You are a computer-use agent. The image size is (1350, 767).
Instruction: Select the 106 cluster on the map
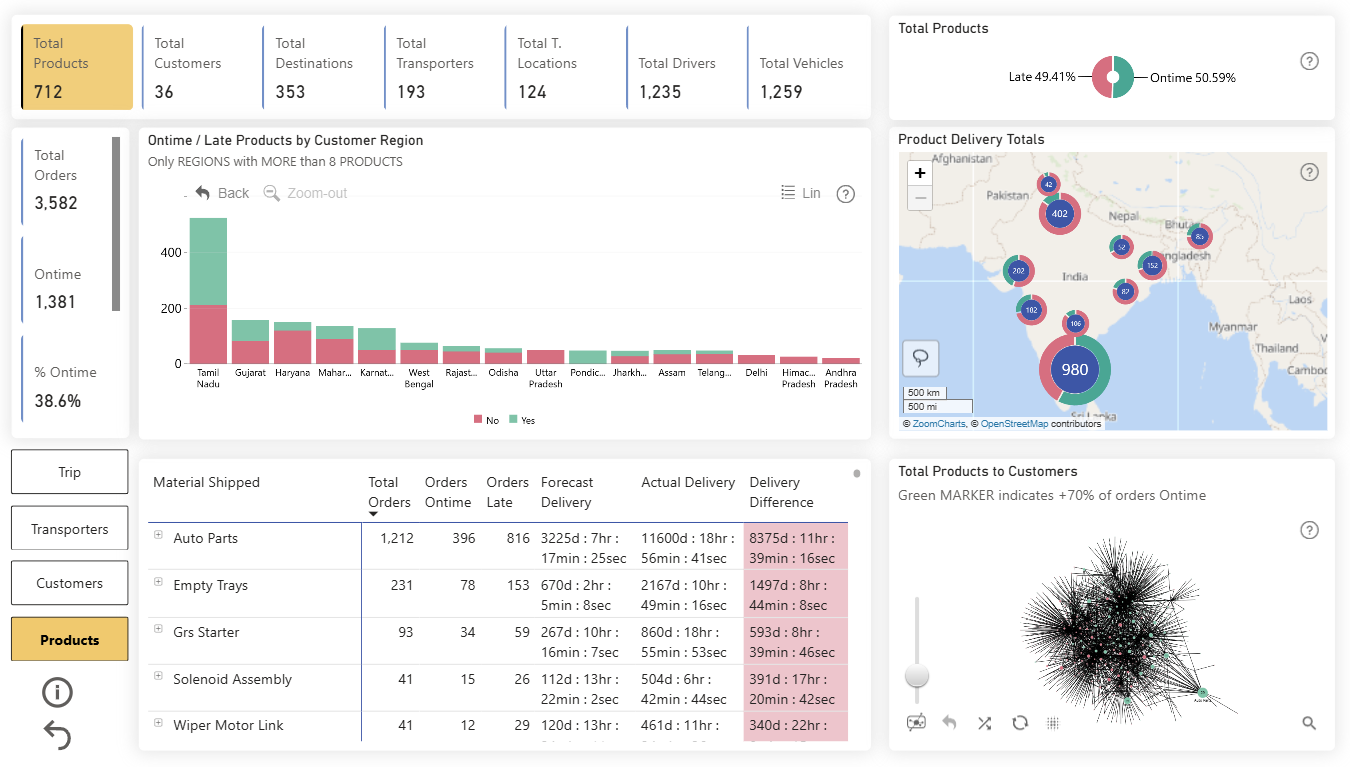click(x=1076, y=323)
